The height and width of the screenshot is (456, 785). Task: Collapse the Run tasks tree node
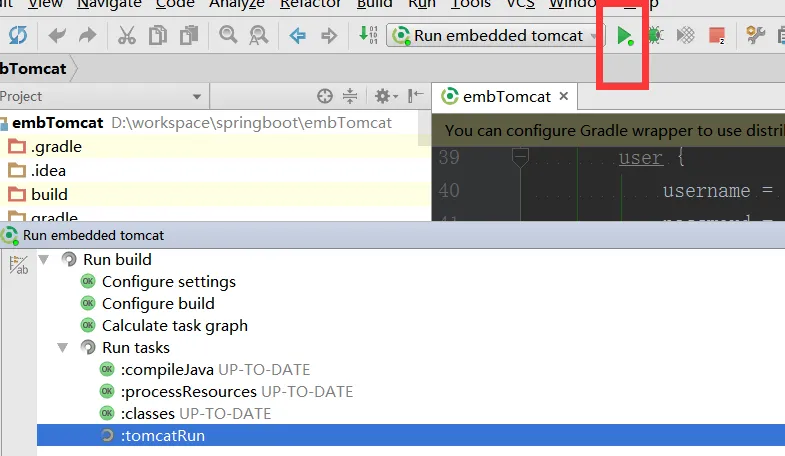tap(63, 347)
